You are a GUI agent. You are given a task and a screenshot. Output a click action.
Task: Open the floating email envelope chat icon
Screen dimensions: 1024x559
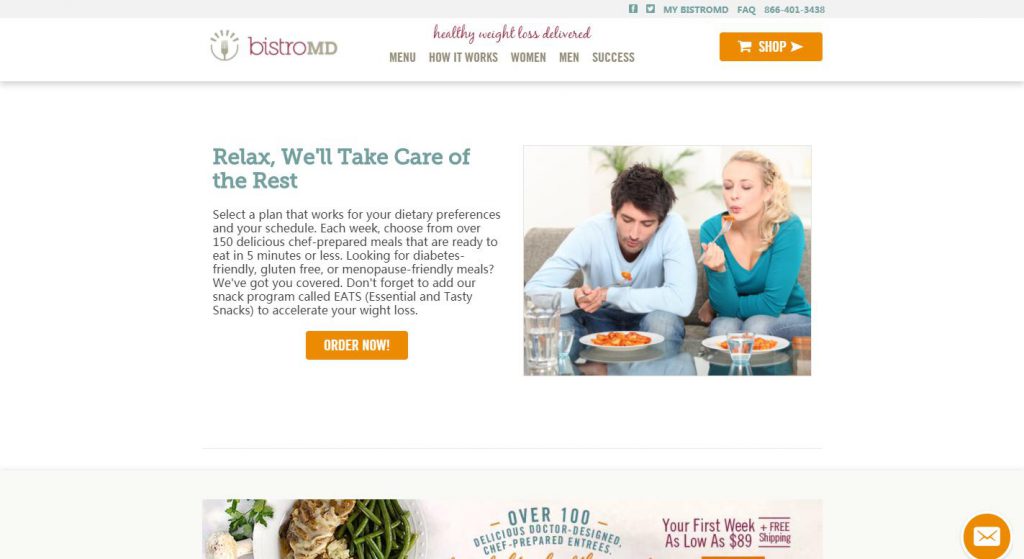pos(986,537)
